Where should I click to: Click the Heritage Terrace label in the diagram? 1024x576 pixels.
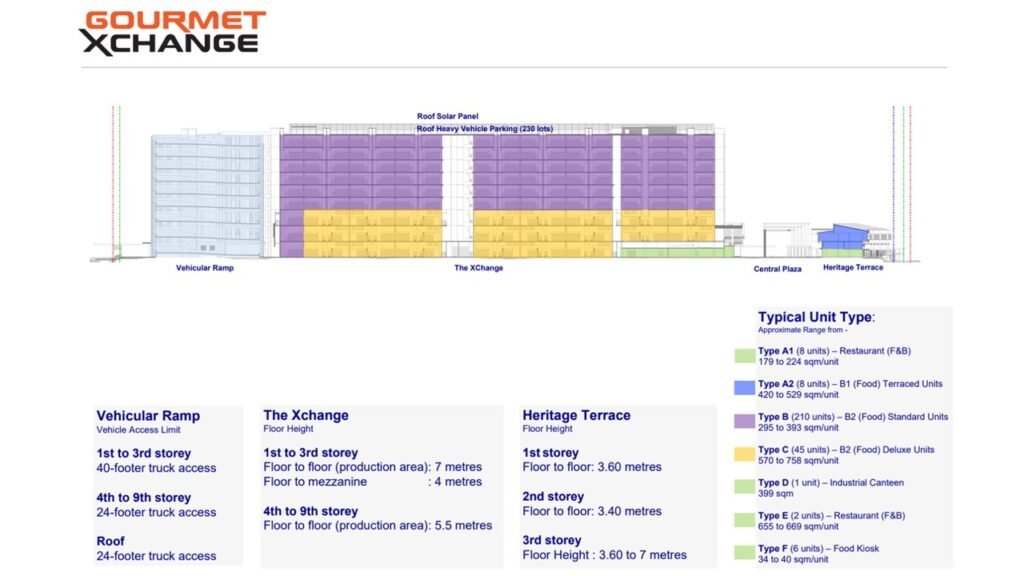[852, 268]
